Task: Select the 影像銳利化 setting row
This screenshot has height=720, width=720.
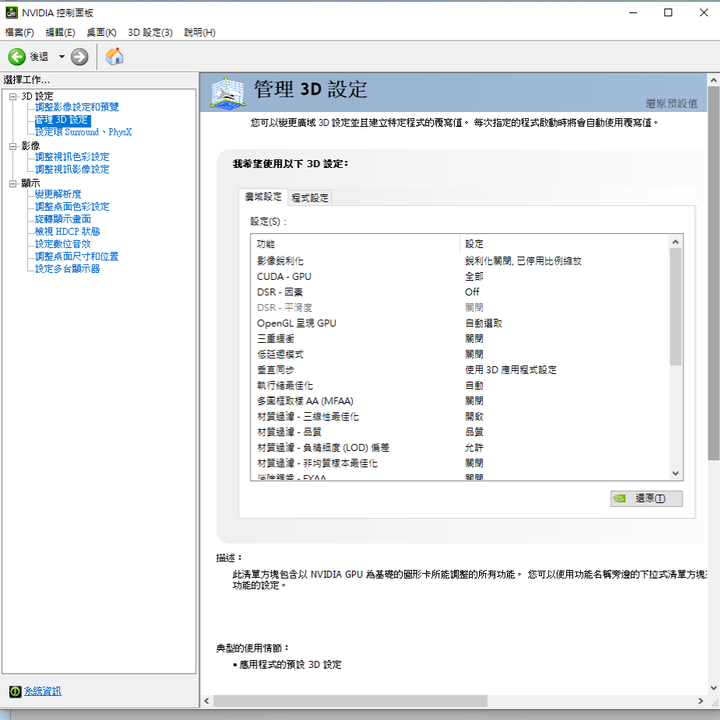Action: pos(460,261)
